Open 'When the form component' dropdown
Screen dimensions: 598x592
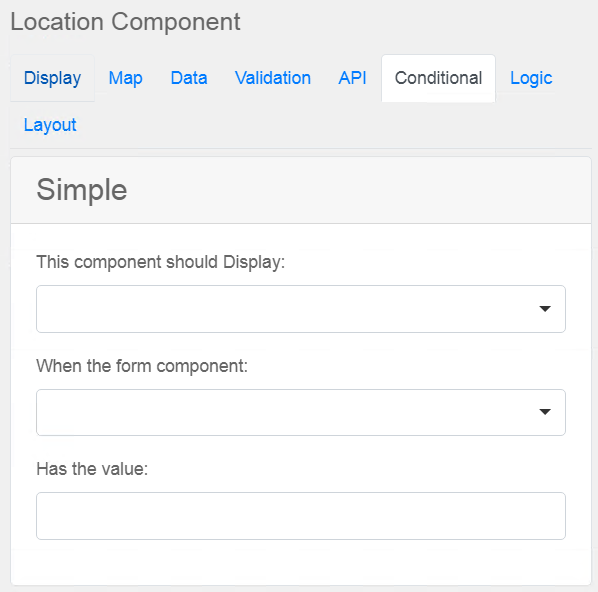301,412
